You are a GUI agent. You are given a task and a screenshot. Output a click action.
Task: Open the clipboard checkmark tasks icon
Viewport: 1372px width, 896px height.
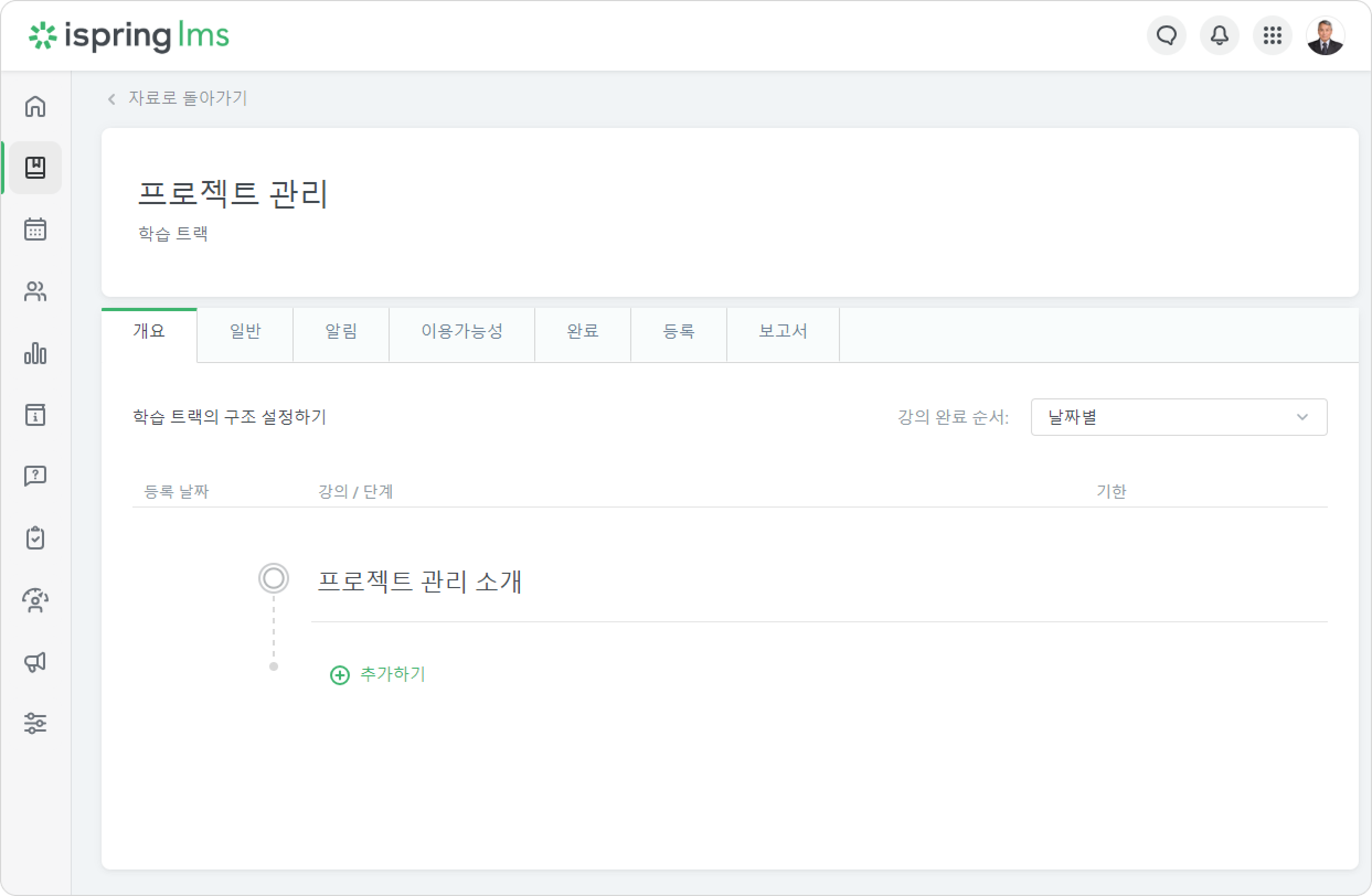point(35,538)
